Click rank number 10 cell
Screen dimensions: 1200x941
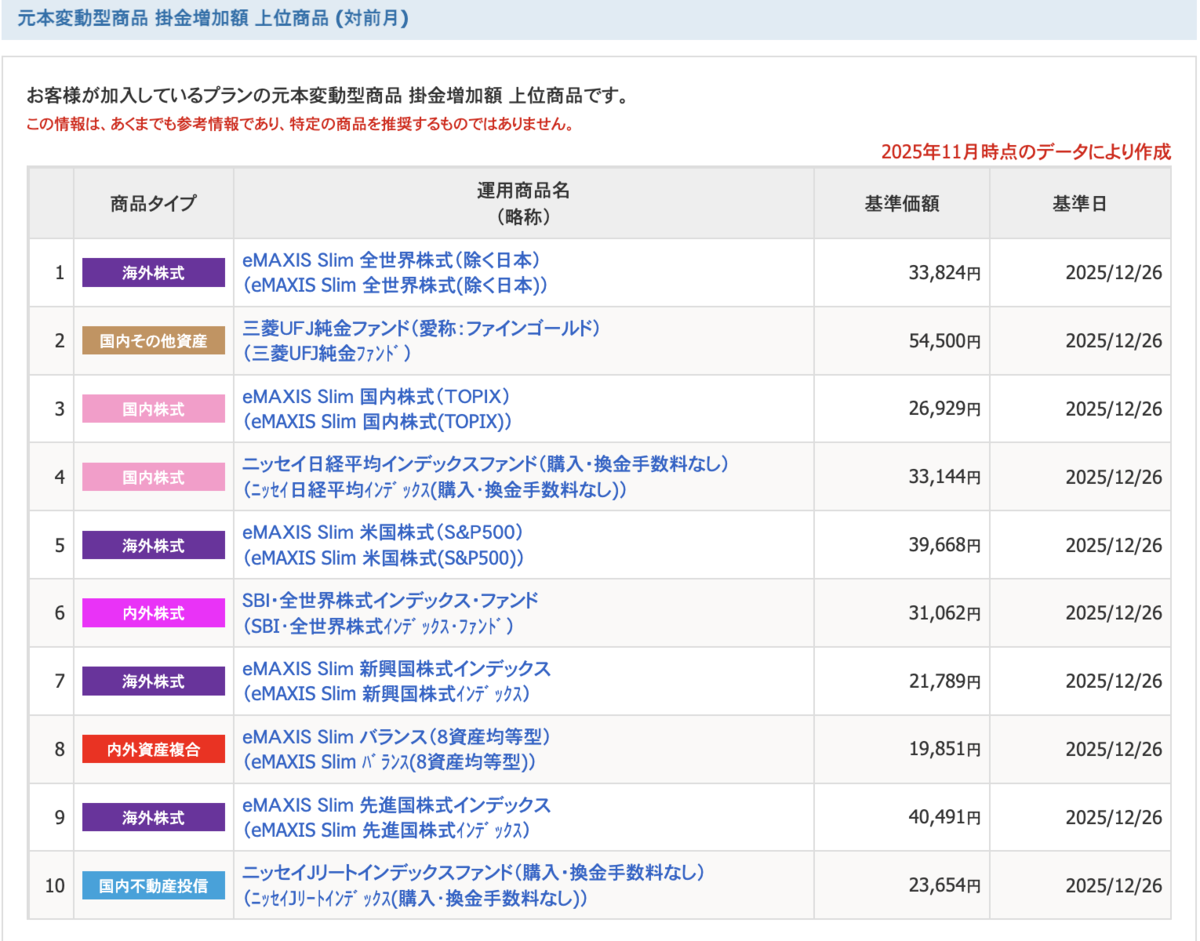pyautogui.click(x=51, y=884)
